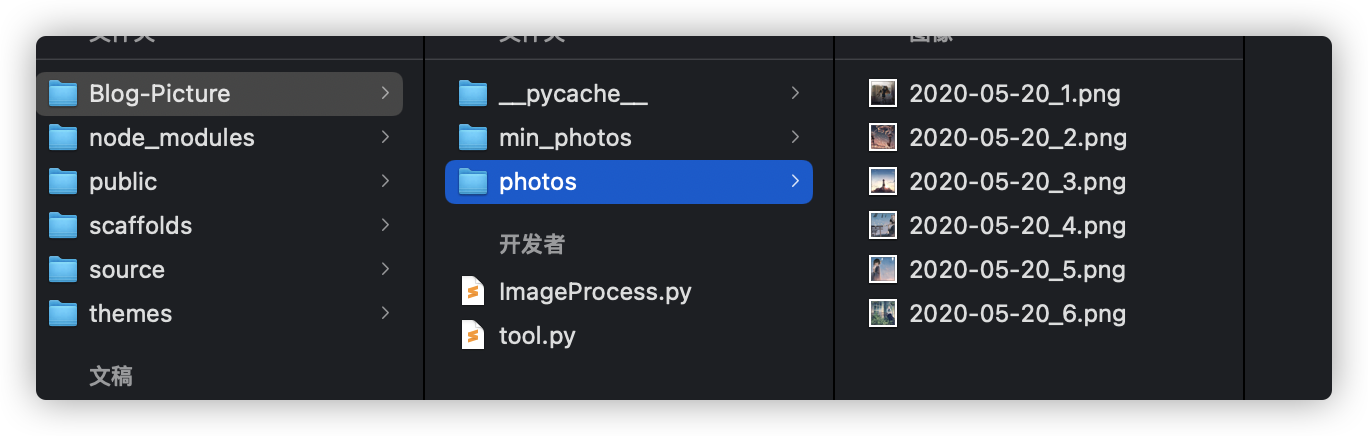1368x436 pixels.
Task: Click the tool.py file icon
Action: coord(473,336)
